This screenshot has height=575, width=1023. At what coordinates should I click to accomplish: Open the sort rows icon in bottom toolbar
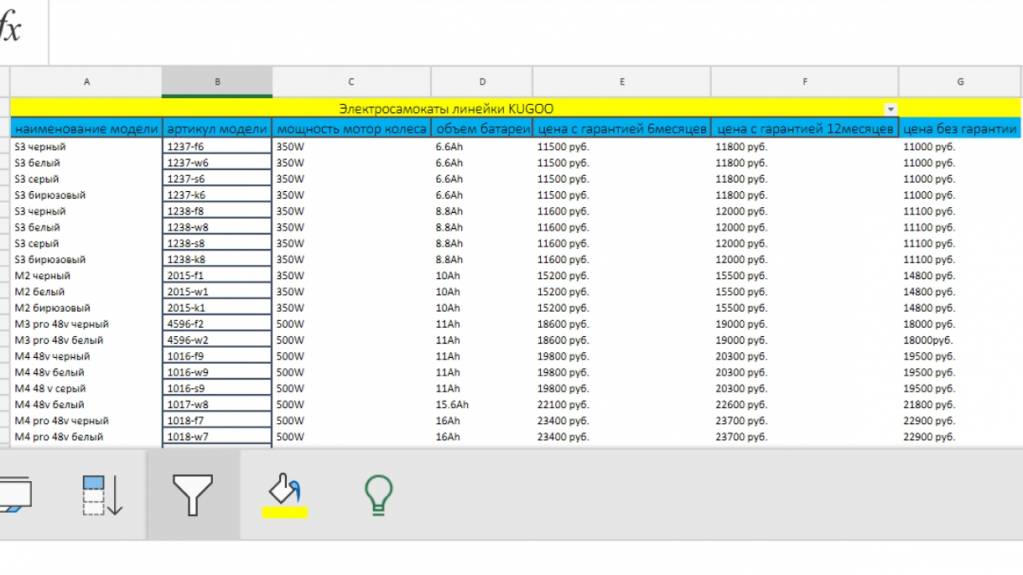point(103,495)
